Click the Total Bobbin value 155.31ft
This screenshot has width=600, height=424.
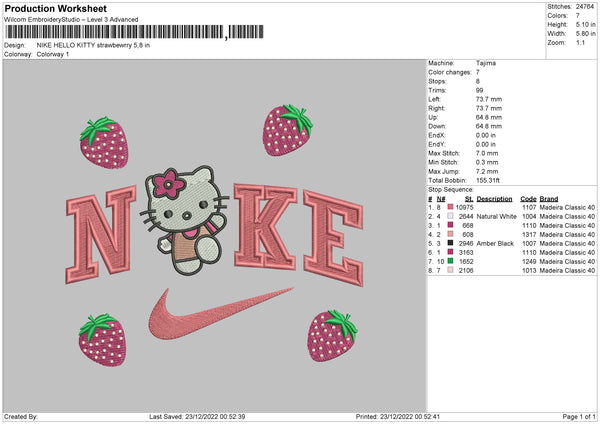pos(488,180)
